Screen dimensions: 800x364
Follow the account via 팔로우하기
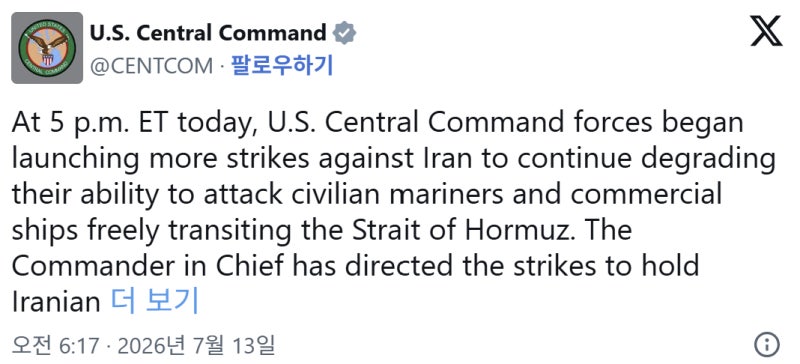click(282, 65)
